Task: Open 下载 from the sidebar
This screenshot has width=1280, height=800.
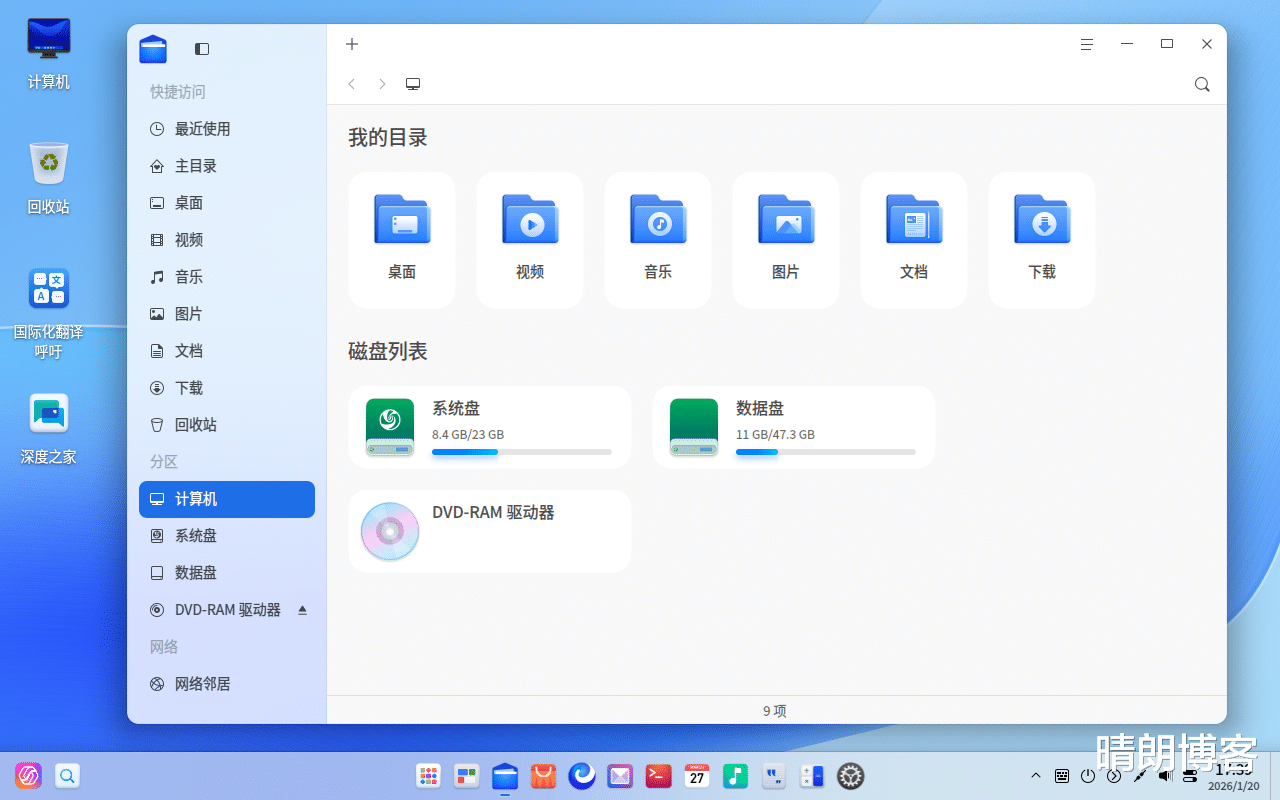Action: point(227,388)
